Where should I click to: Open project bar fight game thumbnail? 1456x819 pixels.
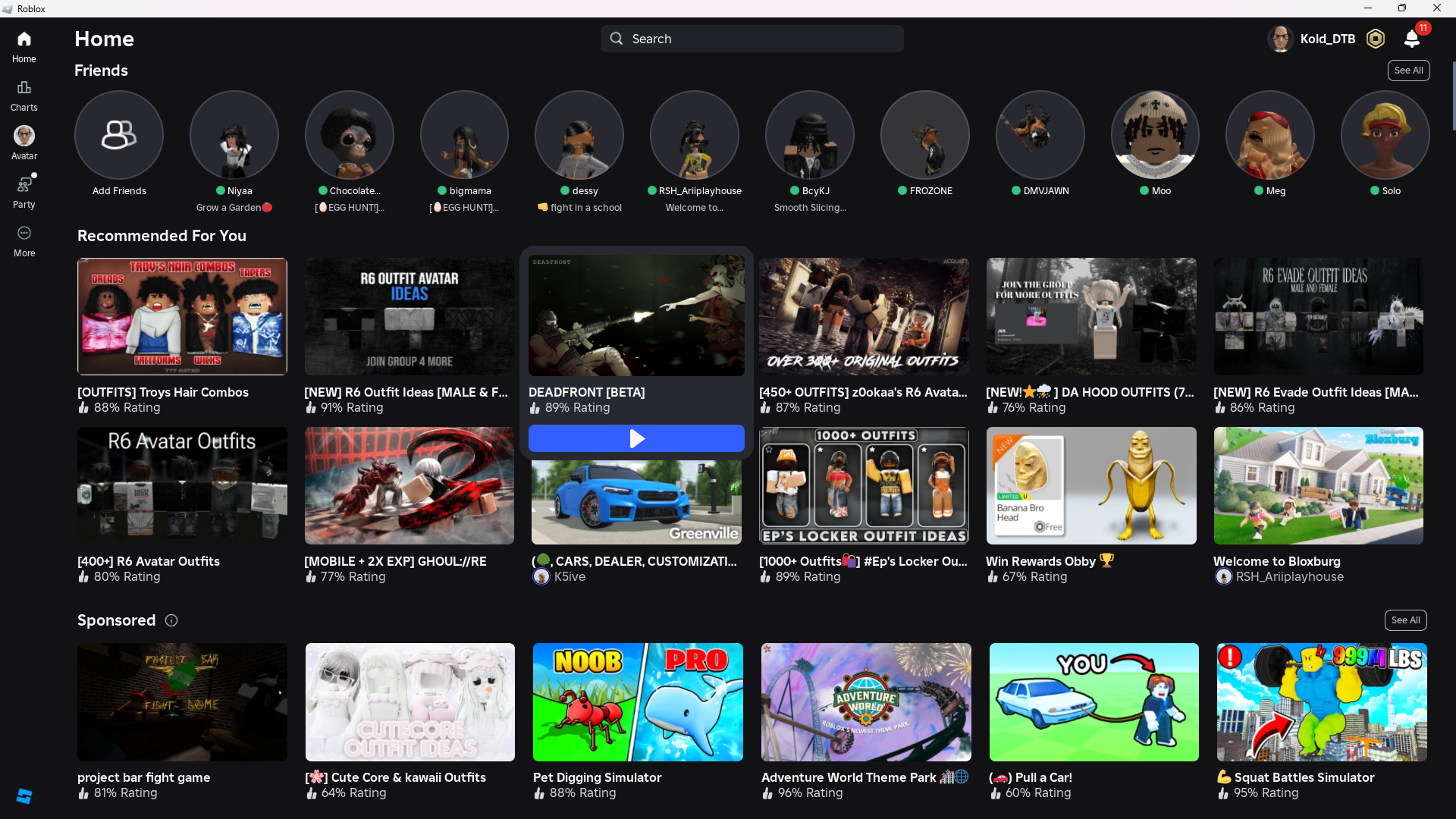[182, 702]
